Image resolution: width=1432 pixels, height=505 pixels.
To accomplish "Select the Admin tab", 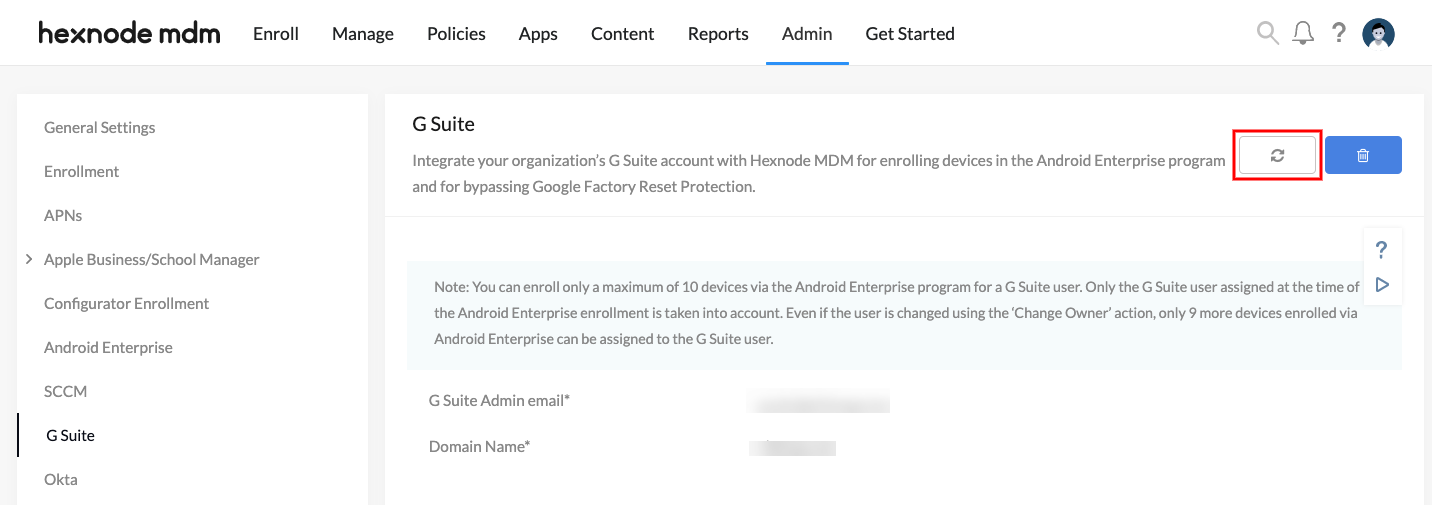I will pos(807,33).
